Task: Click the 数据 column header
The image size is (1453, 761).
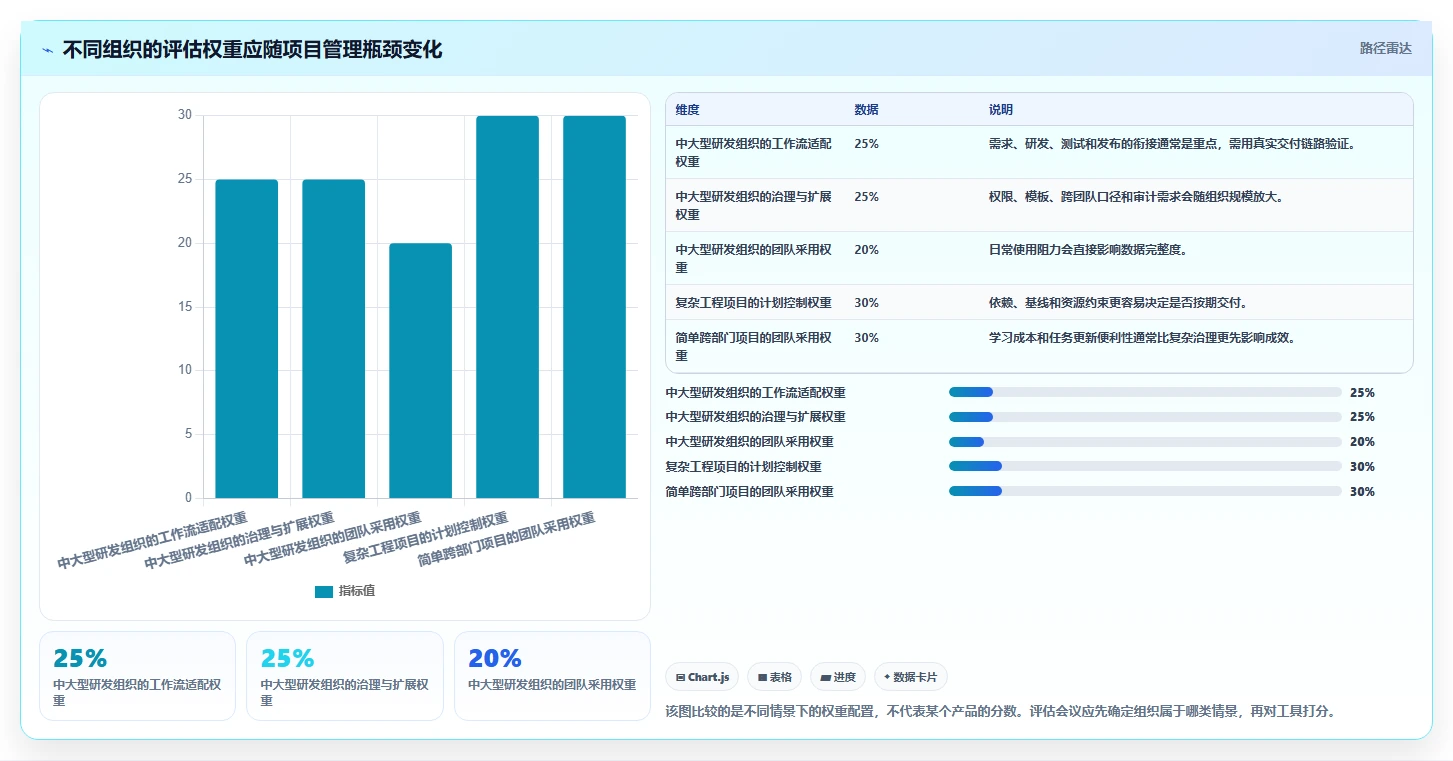Action: [866, 110]
